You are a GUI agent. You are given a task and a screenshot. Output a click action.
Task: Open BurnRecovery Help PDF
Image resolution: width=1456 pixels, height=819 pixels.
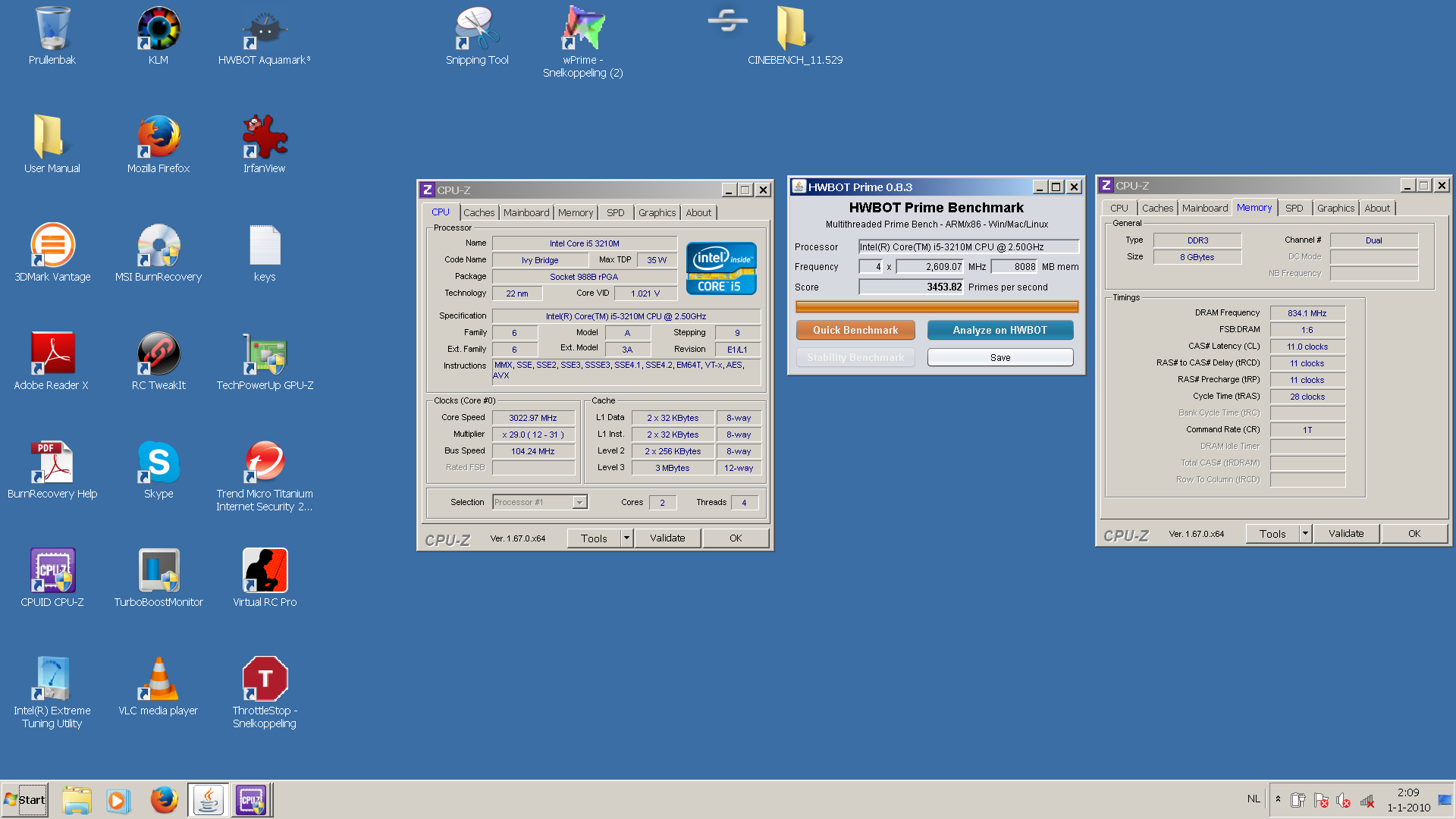pos(52,469)
